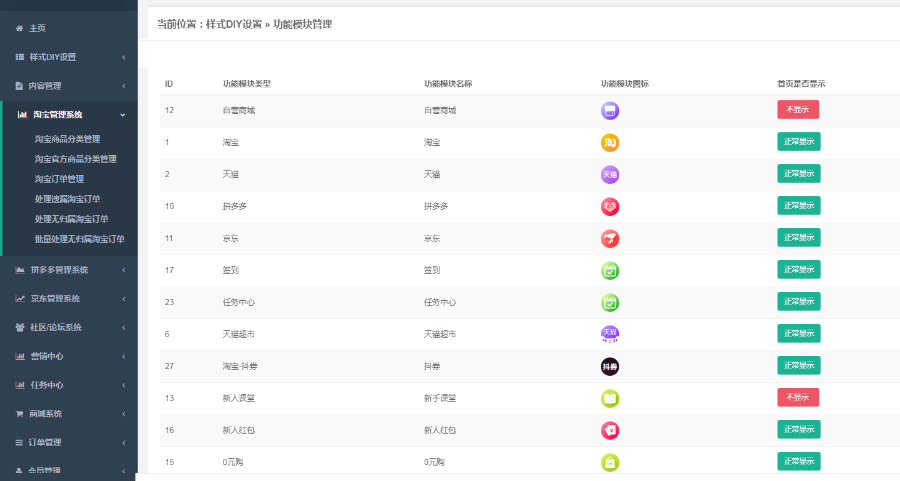Expand the 京东管理系统 sidebar menu
Image resolution: width=900 pixels, height=481 pixels.
[68, 298]
